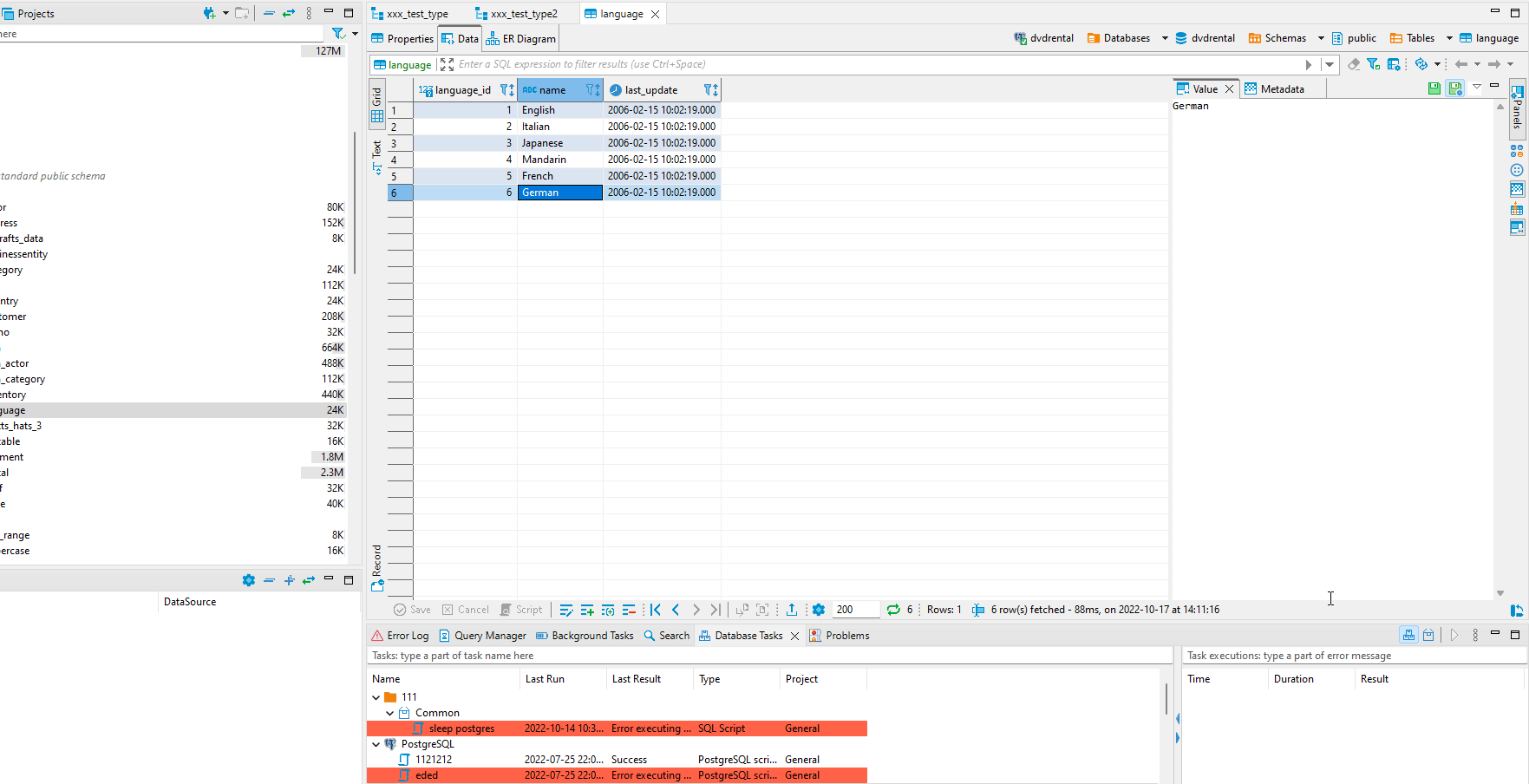Open the ER Diagram view
The width and height of the screenshot is (1529, 784).
pyautogui.click(x=521, y=38)
